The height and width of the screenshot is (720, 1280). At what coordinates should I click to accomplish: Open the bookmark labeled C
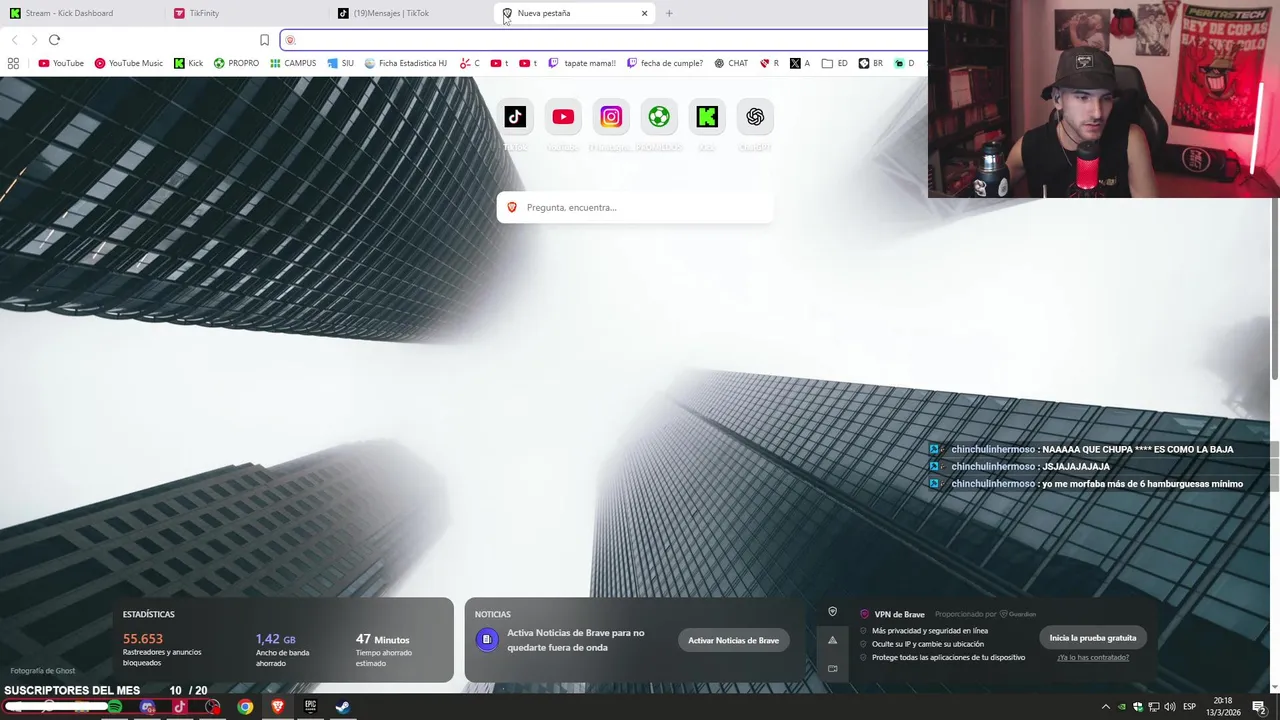pos(469,63)
